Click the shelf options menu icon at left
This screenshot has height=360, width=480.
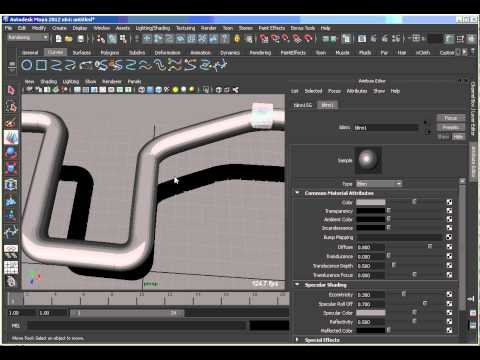12,66
